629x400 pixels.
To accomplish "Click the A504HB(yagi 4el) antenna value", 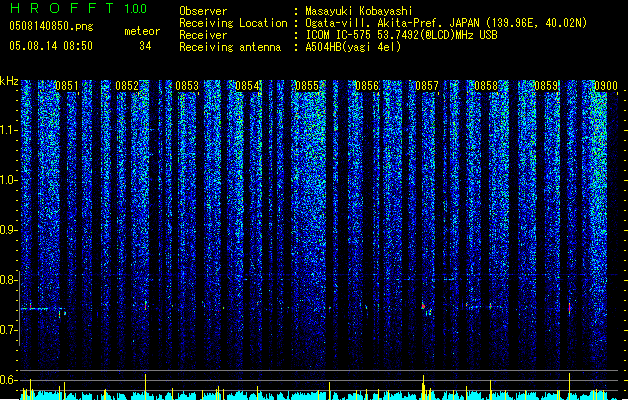I will tap(353, 47).
